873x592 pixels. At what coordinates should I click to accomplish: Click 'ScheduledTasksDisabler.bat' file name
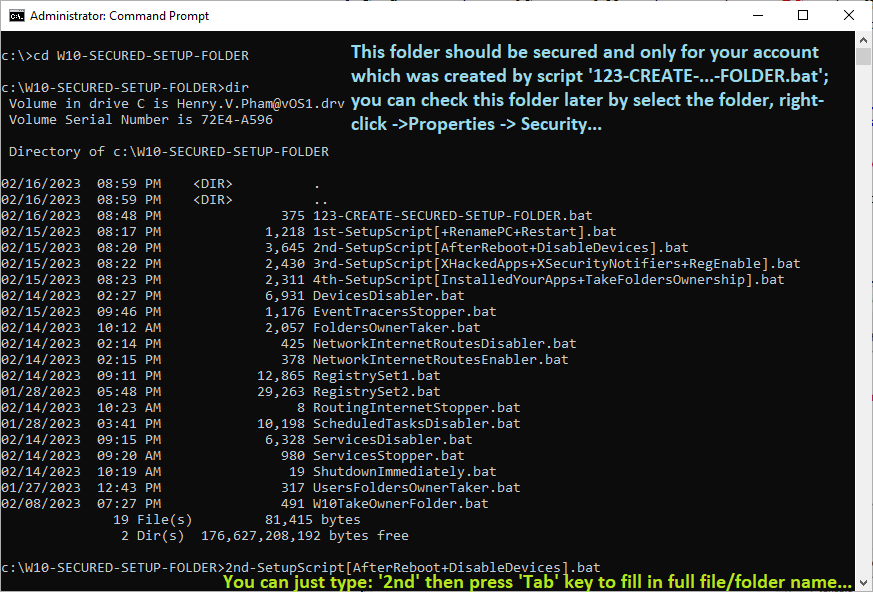[416, 424]
